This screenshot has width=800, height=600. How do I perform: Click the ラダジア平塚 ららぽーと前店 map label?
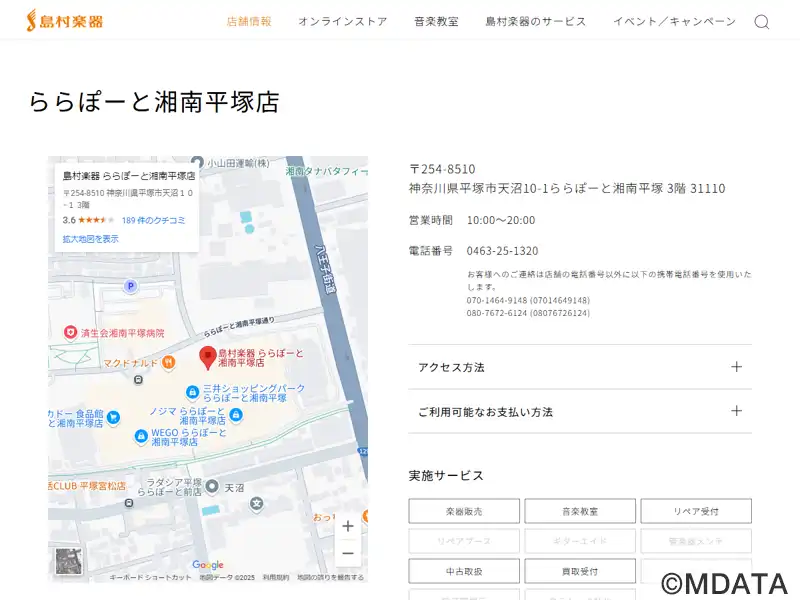coord(169,487)
